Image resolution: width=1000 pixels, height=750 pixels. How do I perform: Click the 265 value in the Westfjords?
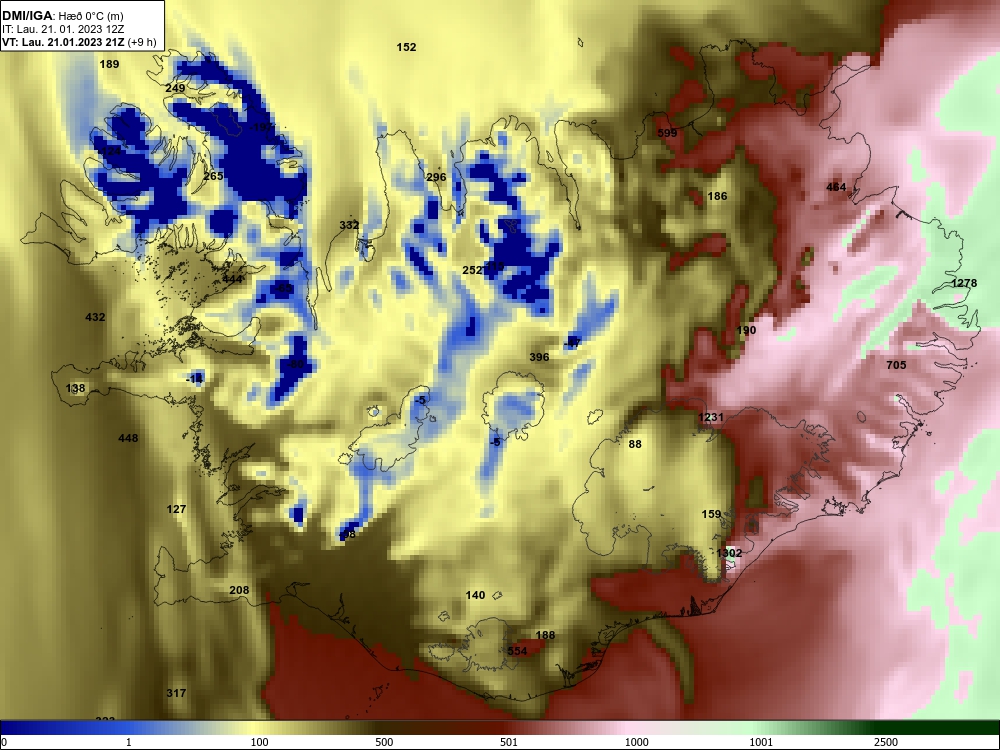213,176
